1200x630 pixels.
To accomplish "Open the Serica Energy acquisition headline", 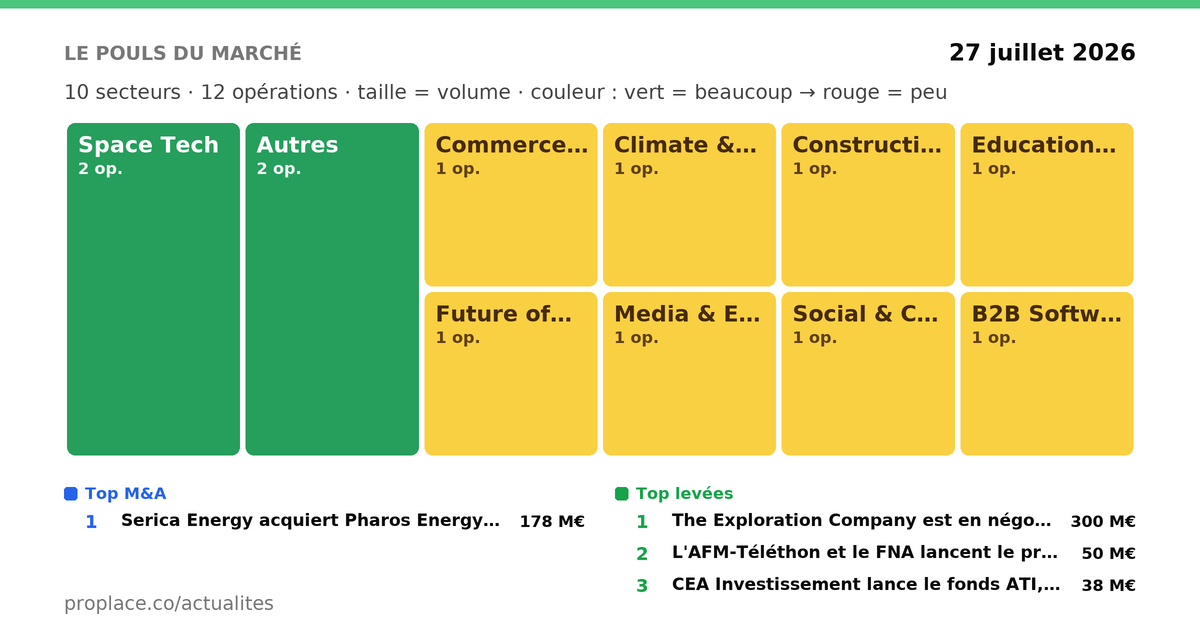I will point(310,521).
